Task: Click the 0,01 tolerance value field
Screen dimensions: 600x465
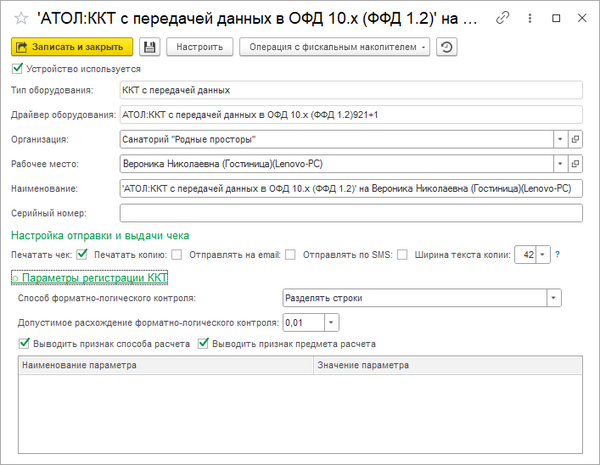Action: pos(304,323)
